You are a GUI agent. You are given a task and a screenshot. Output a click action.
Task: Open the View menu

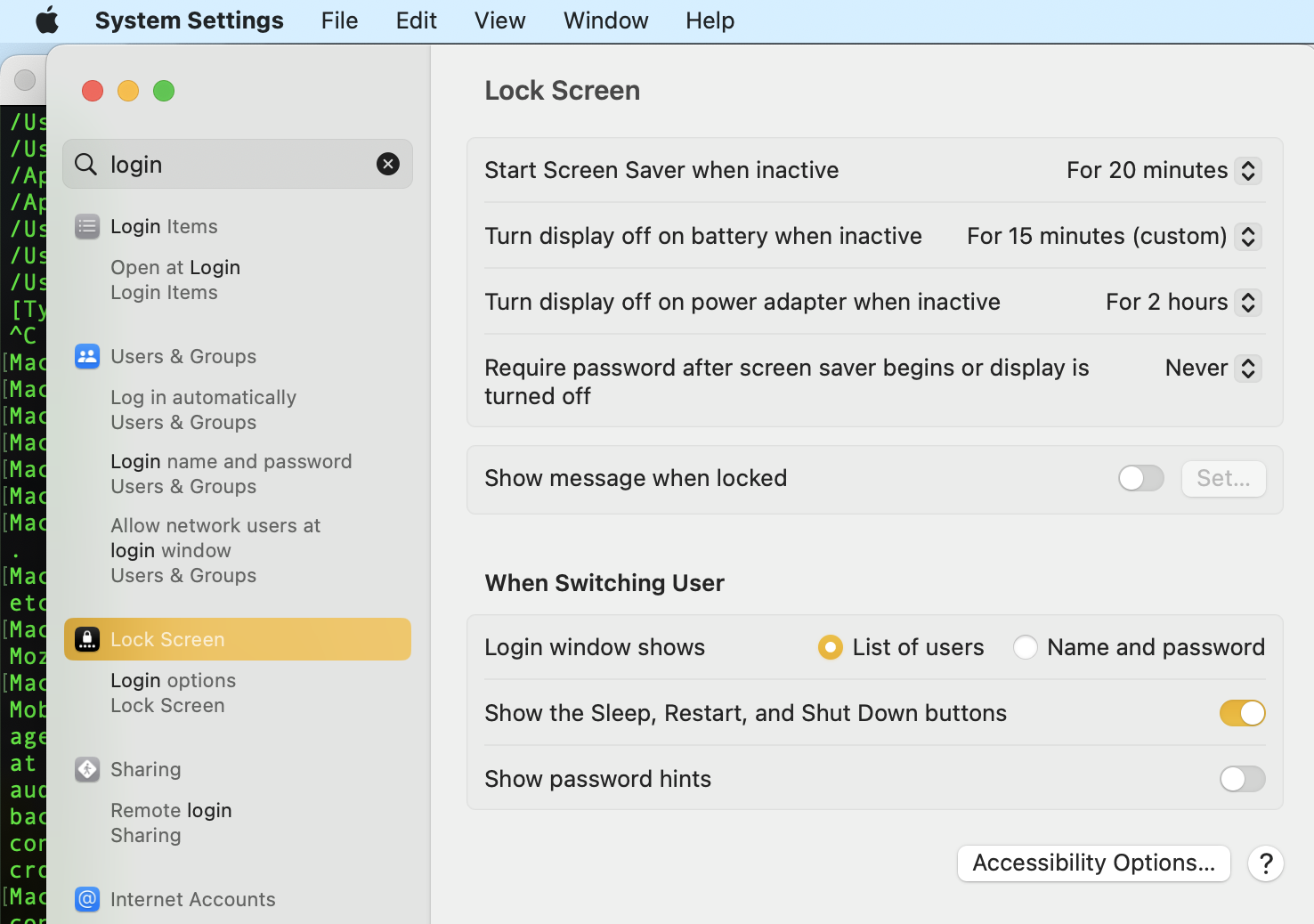point(499,20)
